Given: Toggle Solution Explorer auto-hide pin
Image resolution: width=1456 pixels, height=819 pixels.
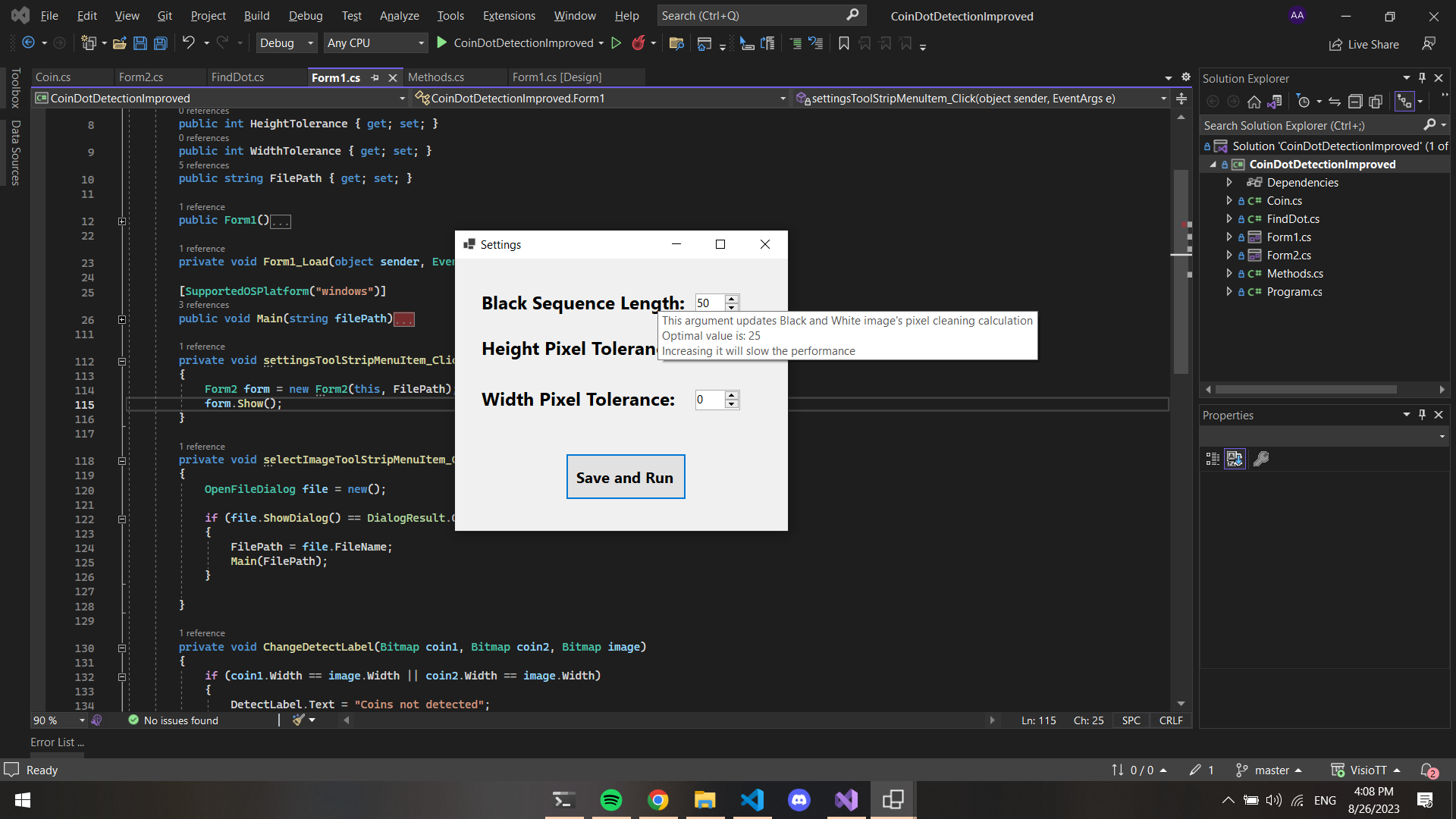Looking at the screenshot, I should click(x=1422, y=78).
